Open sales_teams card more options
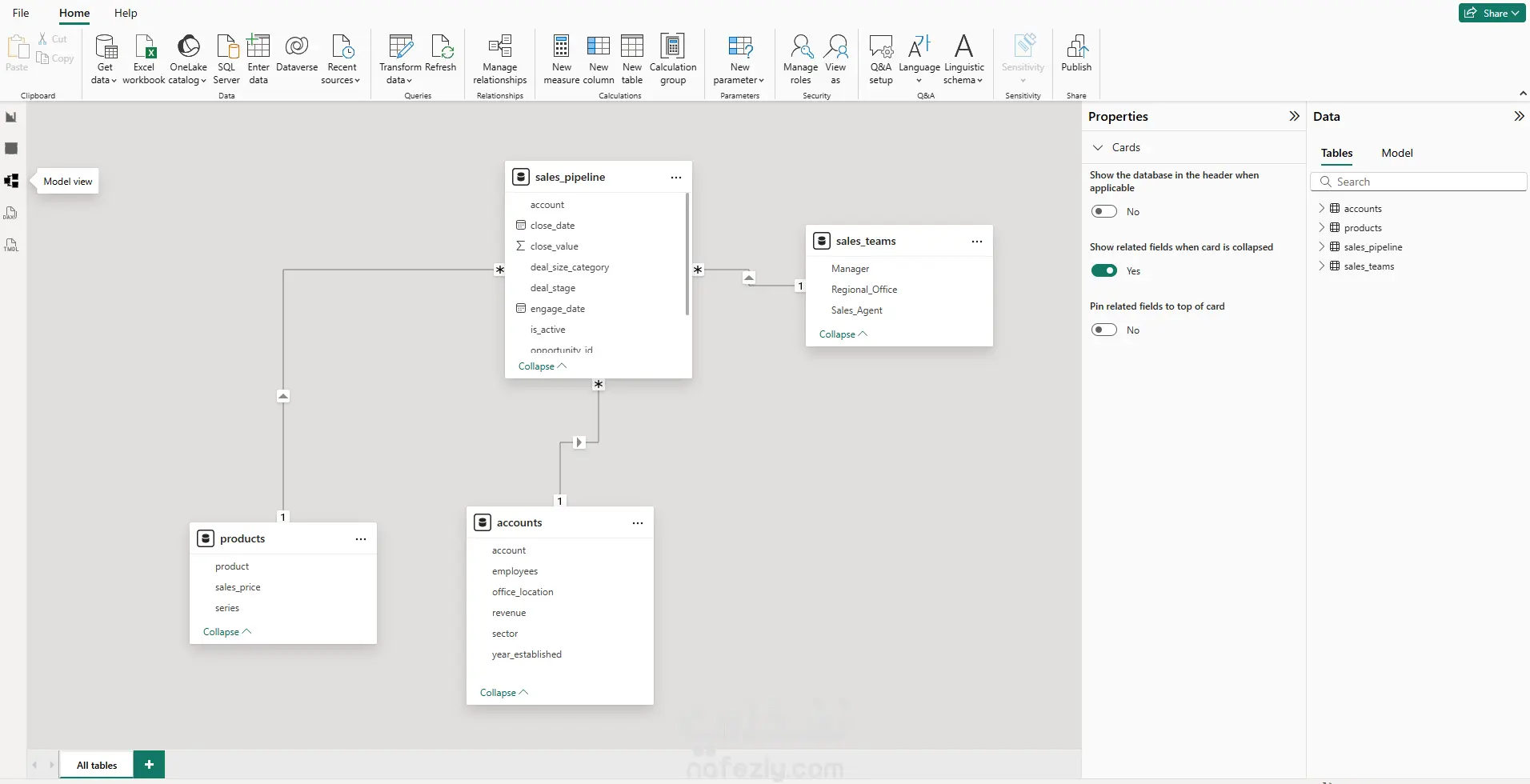 point(977,242)
